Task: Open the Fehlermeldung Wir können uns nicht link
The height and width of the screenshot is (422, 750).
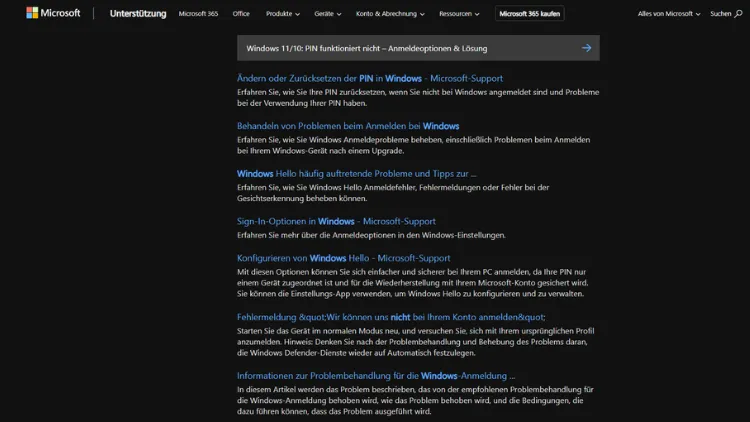Action: point(391,317)
